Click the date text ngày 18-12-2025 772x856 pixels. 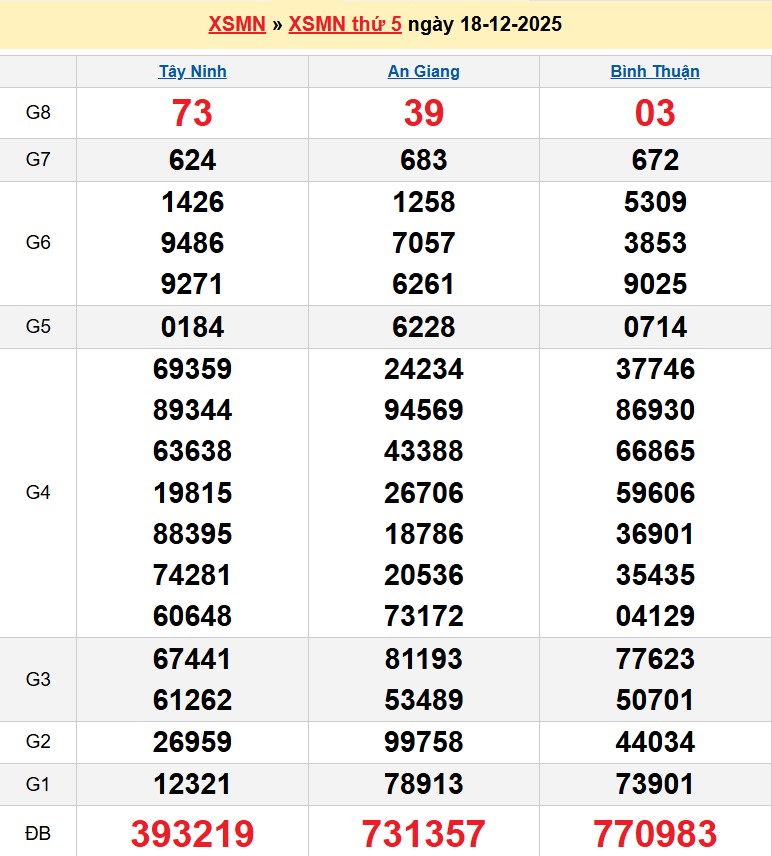click(x=484, y=25)
